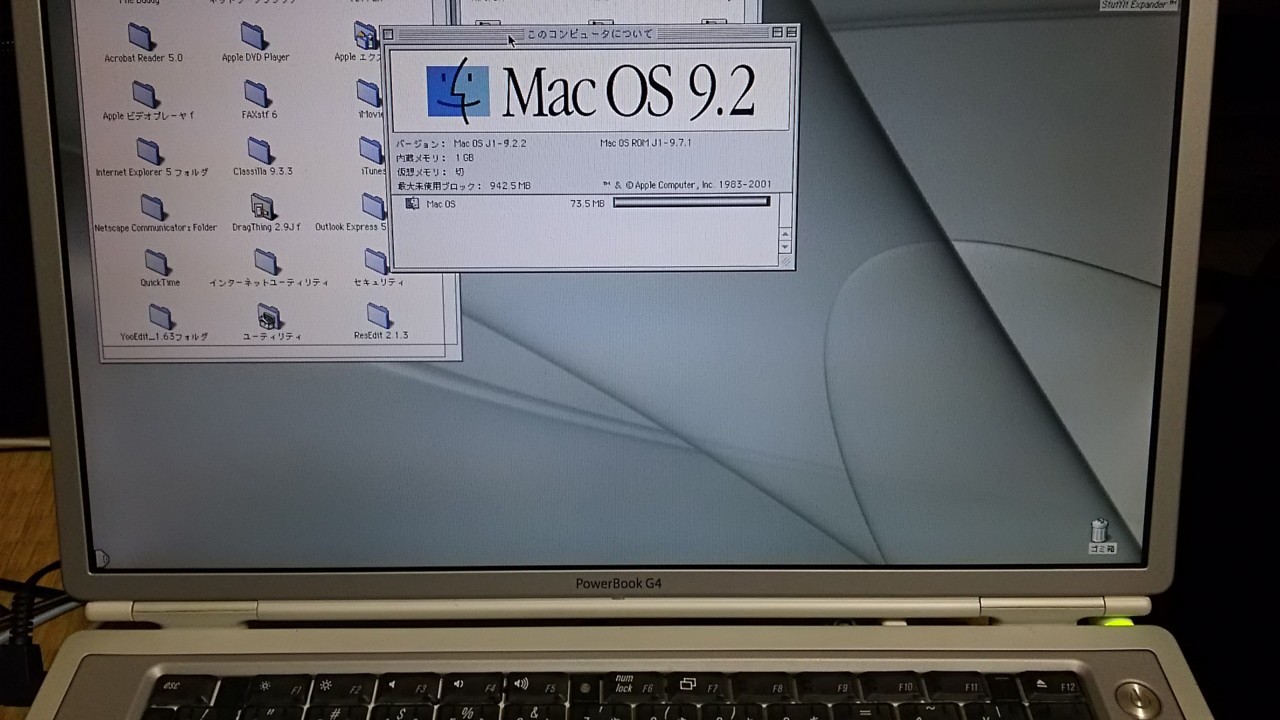The height and width of the screenshot is (720, 1280).
Task: Select the YooEdit_1.63フォルダ folder
Action: point(162,318)
